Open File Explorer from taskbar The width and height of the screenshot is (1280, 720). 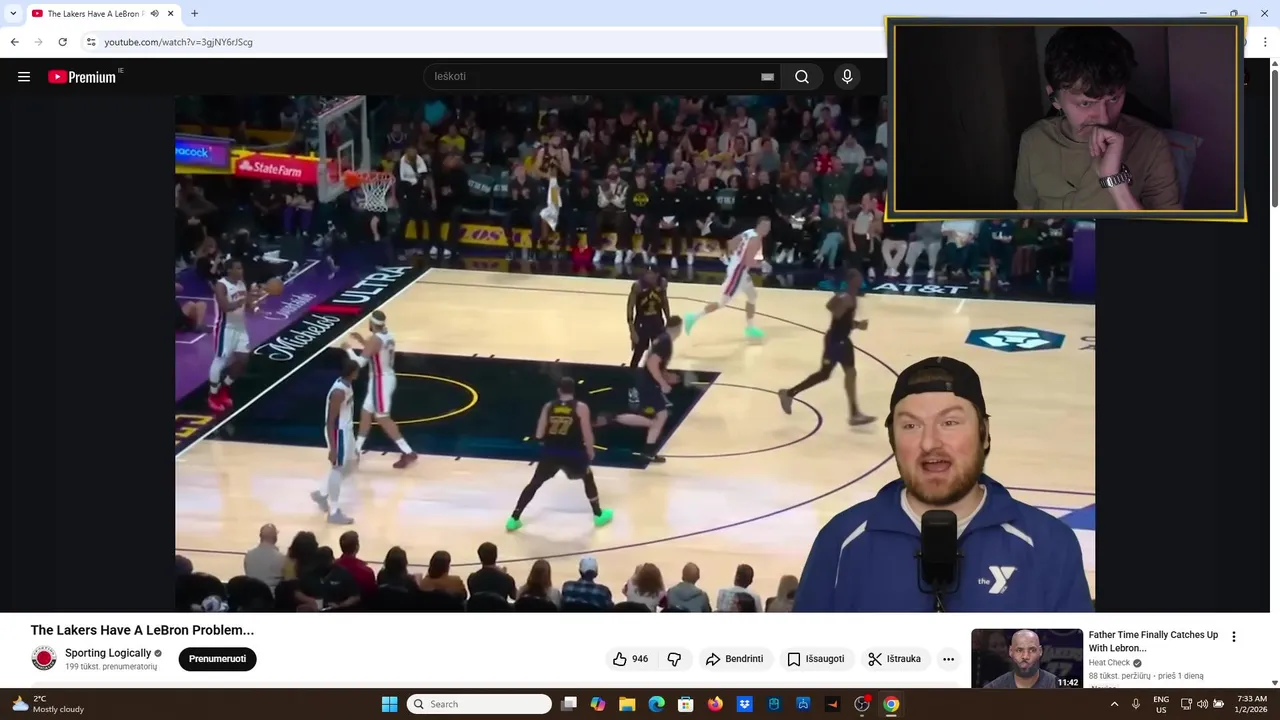(627, 704)
